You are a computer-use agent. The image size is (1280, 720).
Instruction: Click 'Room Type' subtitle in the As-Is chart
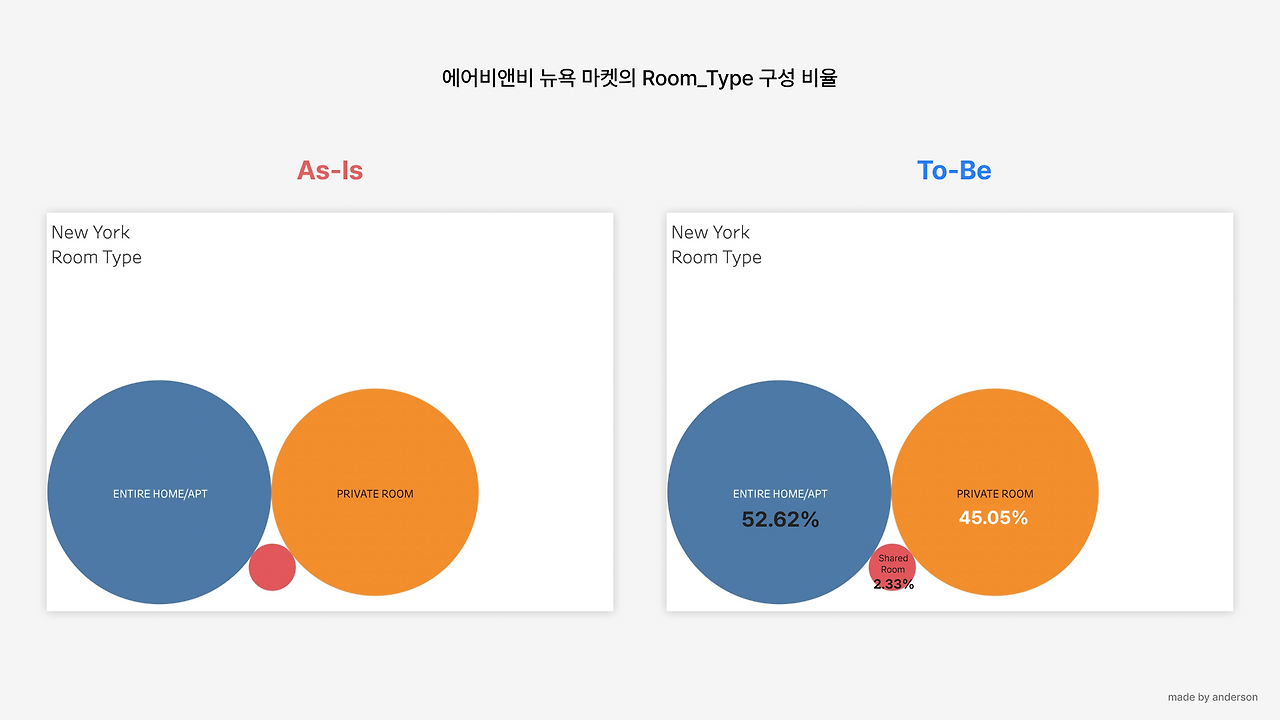coord(97,257)
